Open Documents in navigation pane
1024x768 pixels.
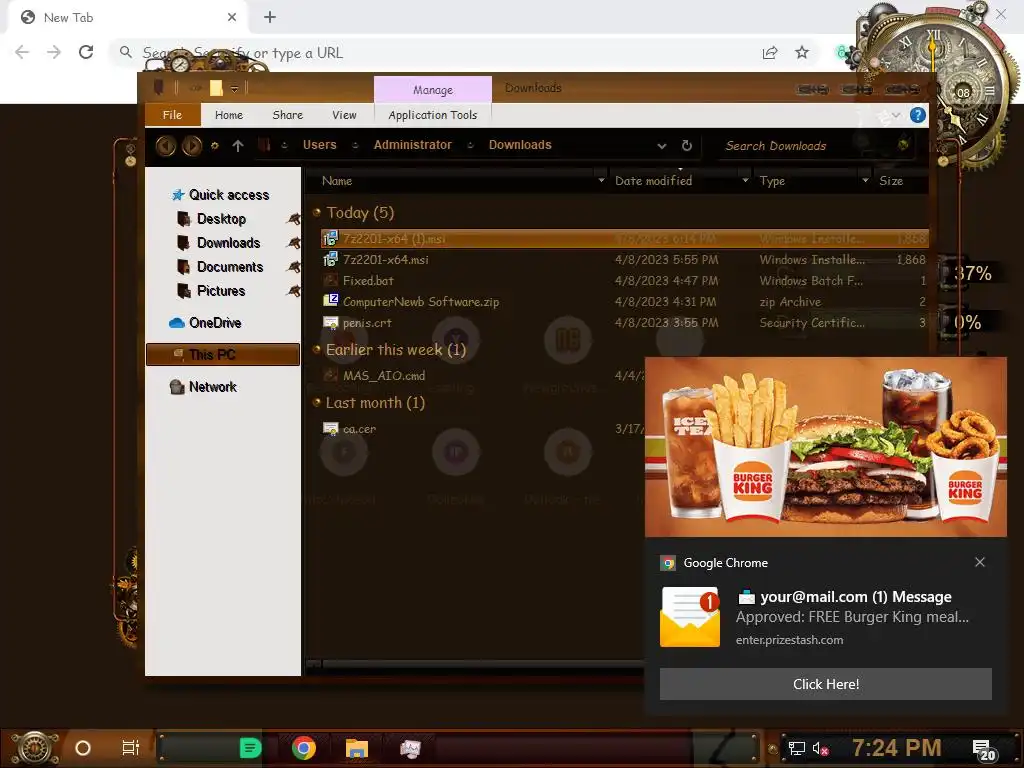click(230, 267)
